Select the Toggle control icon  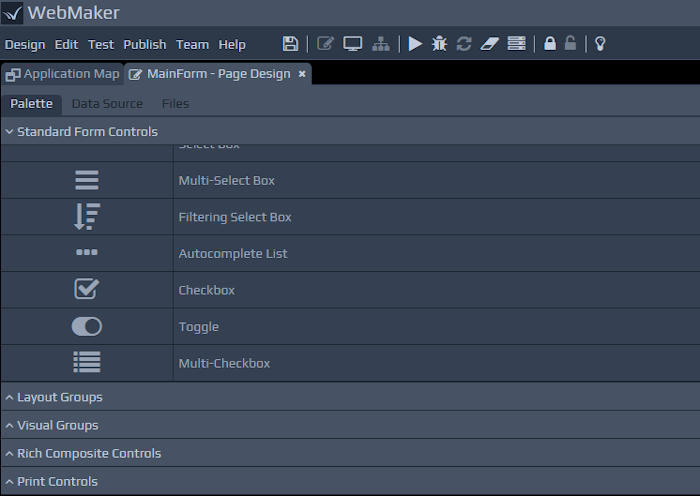[87, 326]
